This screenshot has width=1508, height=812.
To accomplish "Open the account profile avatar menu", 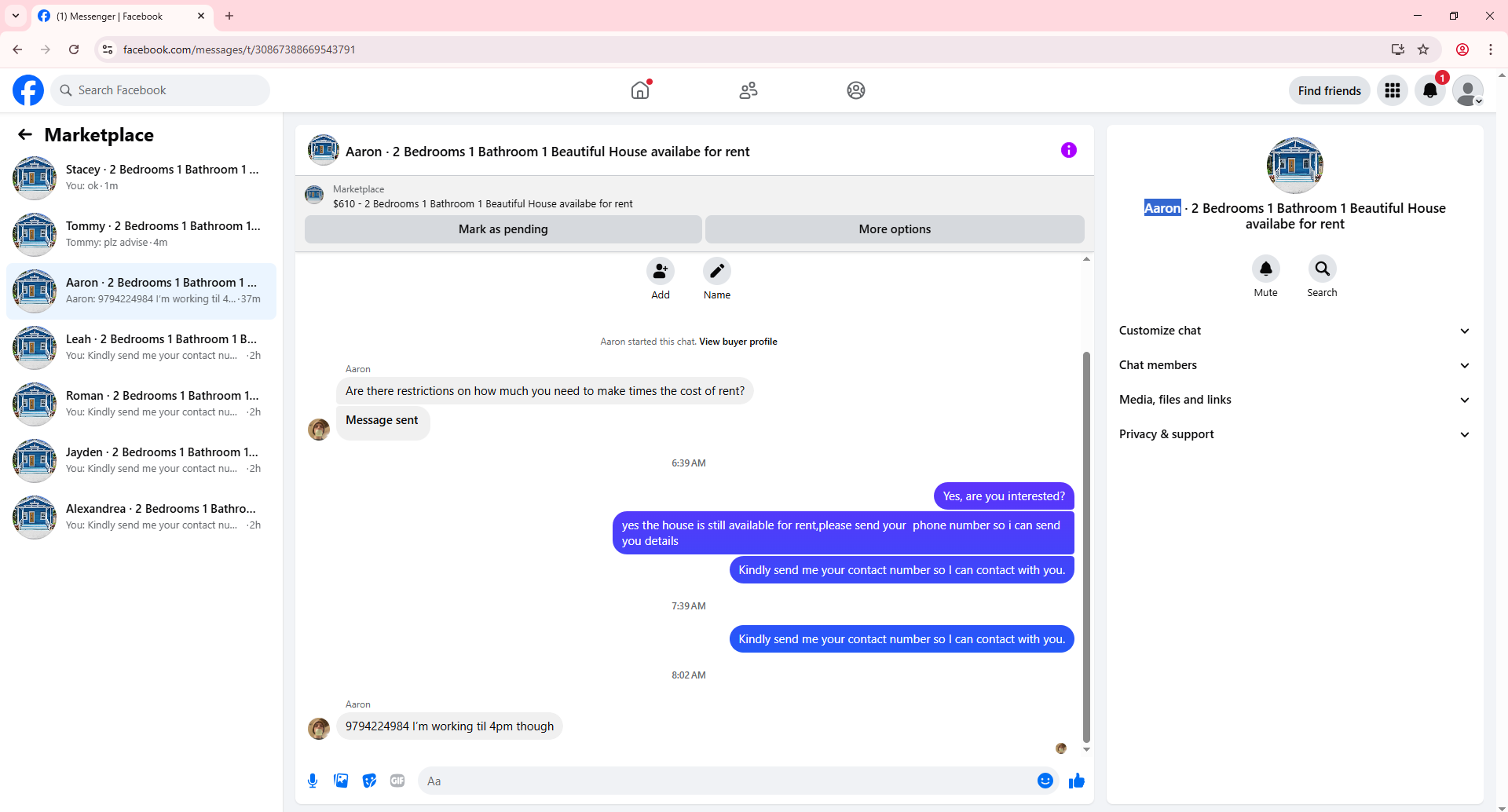I will pyautogui.click(x=1468, y=90).
